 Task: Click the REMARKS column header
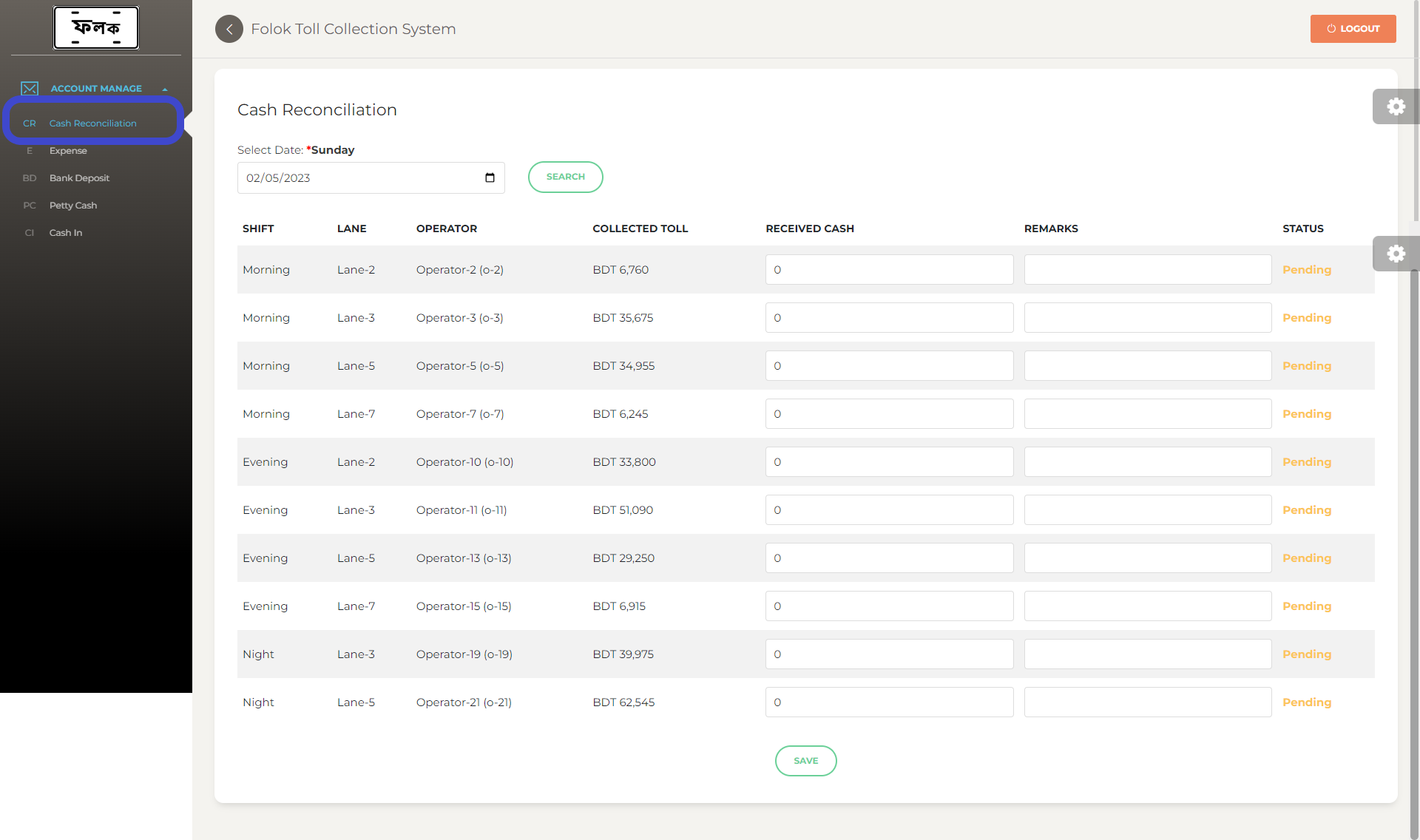click(x=1051, y=228)
